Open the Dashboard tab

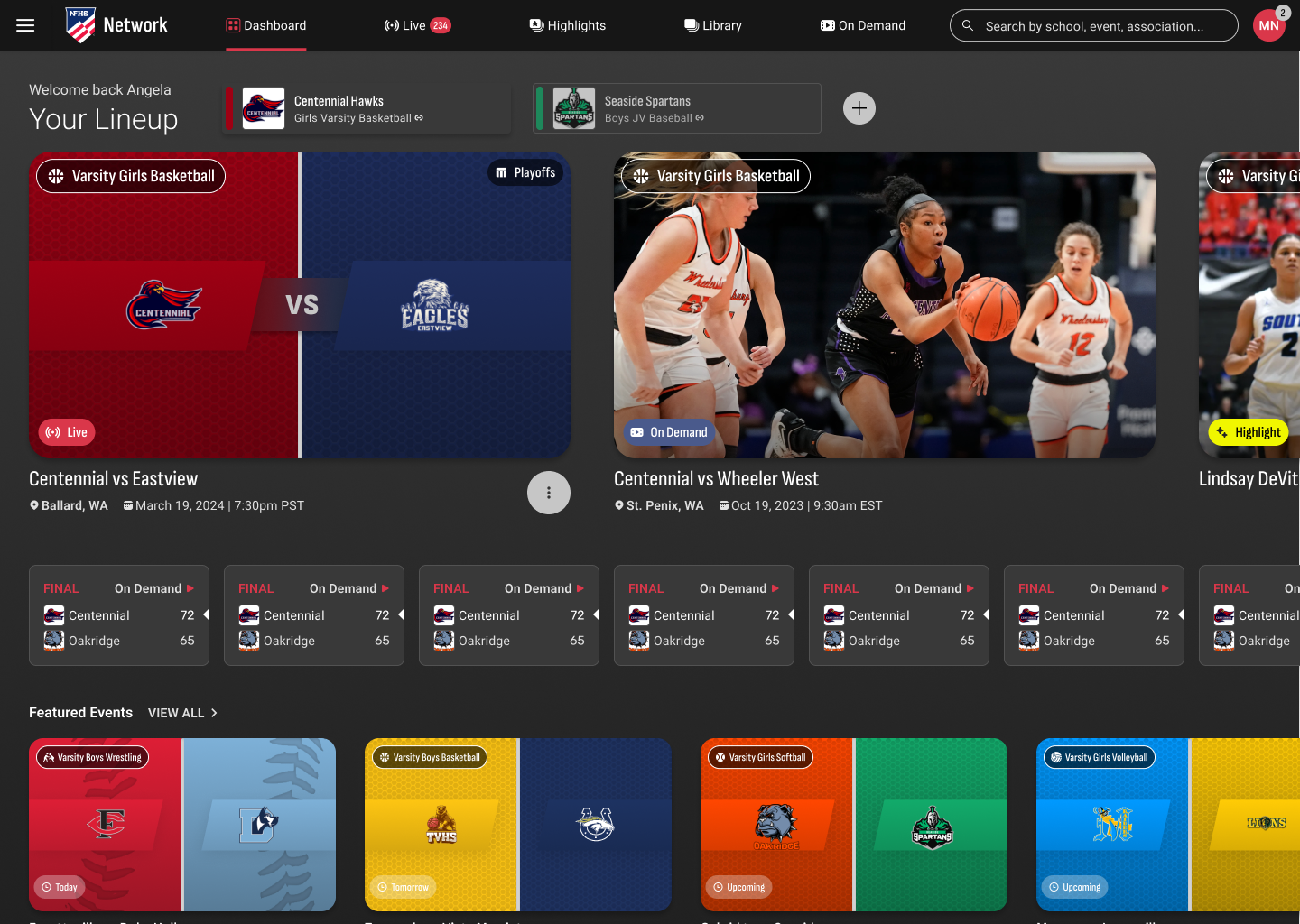pyautogui.click(x=266, y=25)
